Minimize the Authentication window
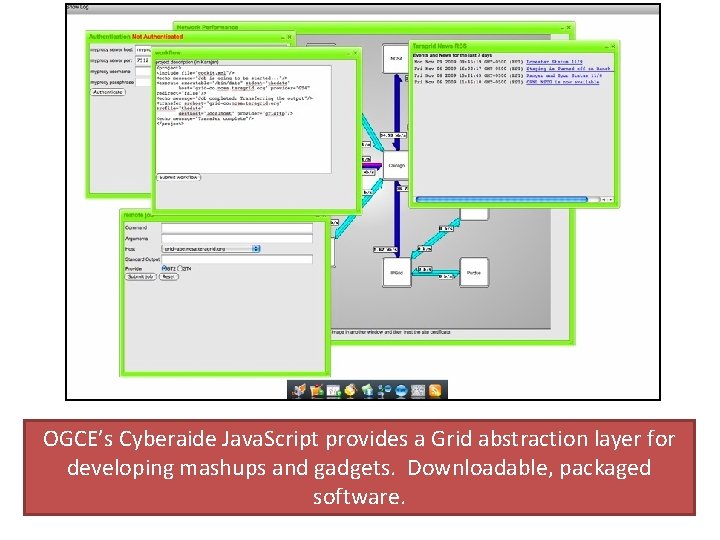Viewport: 720px width, 540px height. [282, 37]
